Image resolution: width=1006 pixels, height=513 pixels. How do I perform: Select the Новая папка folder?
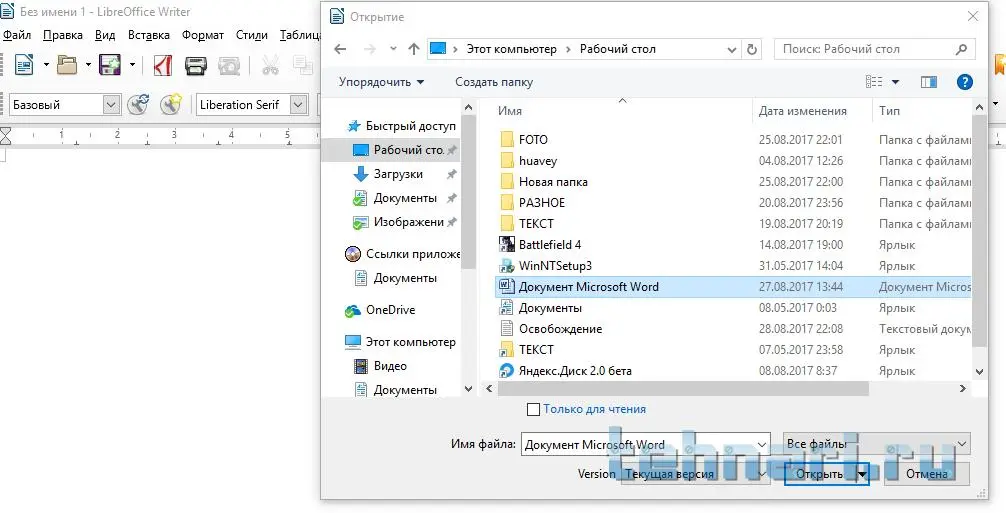[553, 181]
